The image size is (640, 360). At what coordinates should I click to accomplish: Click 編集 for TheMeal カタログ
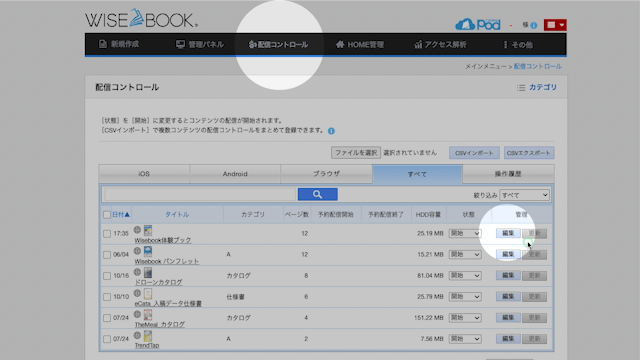tap(508, 318)
